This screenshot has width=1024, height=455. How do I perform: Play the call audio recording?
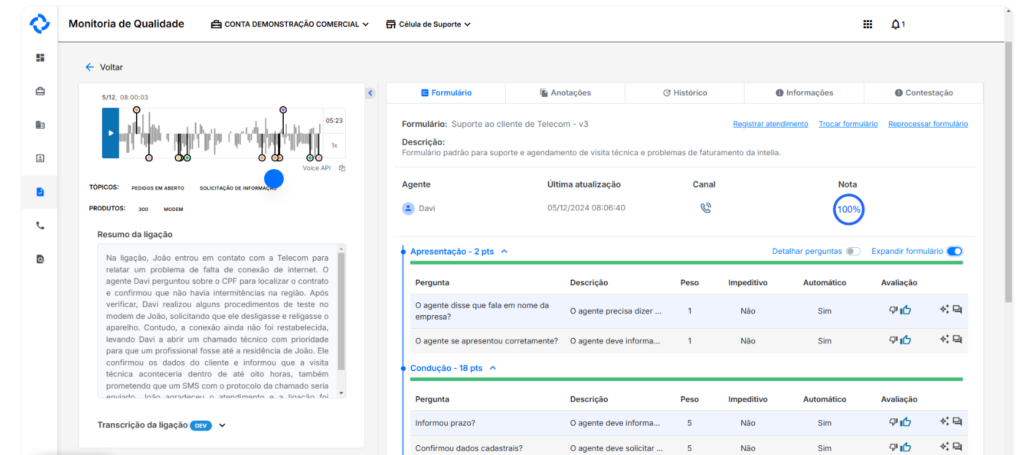click(110, 133)
